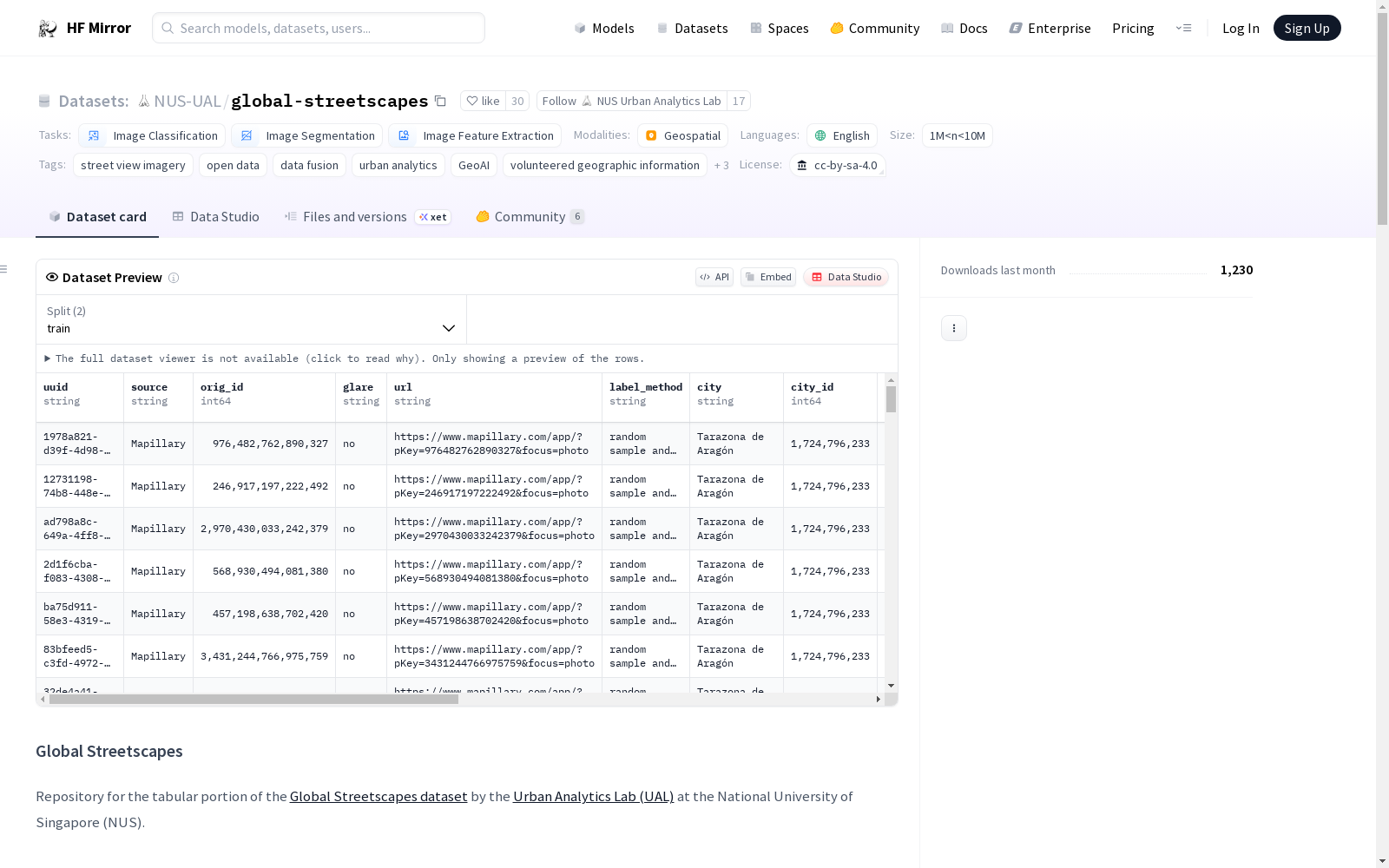1389x868 pixels.
Task: Click the datasets stack icon beside Datasets:
Action: pyautogui.click(x=44, y=101)
